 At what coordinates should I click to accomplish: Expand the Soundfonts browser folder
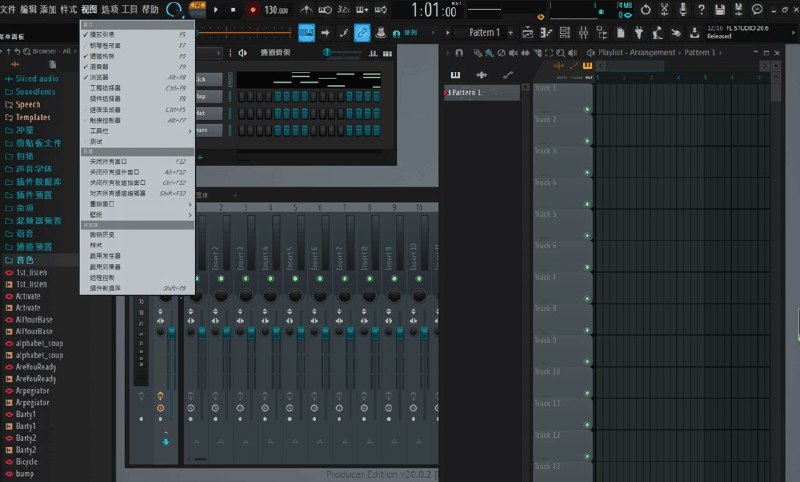coord(30,92)
